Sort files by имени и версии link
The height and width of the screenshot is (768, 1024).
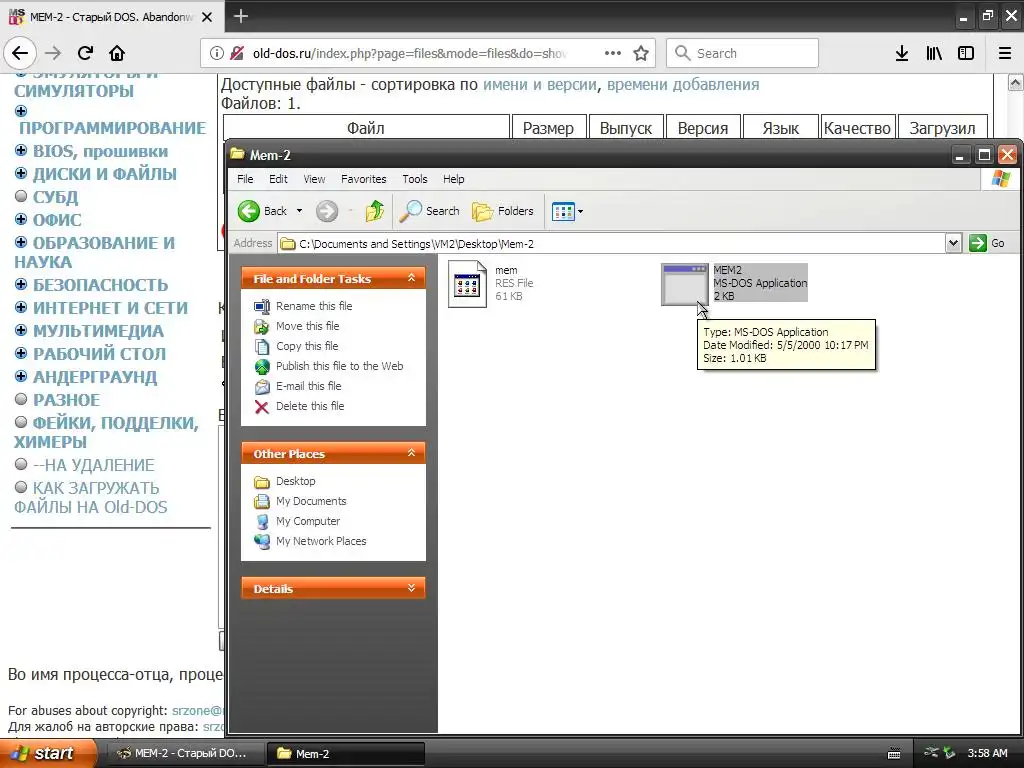tap(539, 85)
